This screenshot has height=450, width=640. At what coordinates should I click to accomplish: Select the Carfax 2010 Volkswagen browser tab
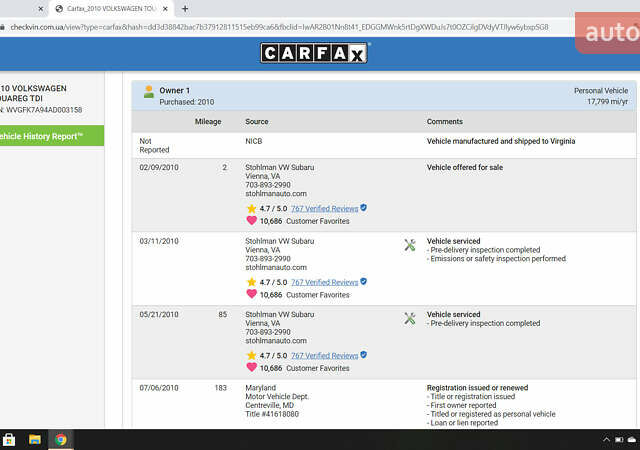[x=105, y=8]
